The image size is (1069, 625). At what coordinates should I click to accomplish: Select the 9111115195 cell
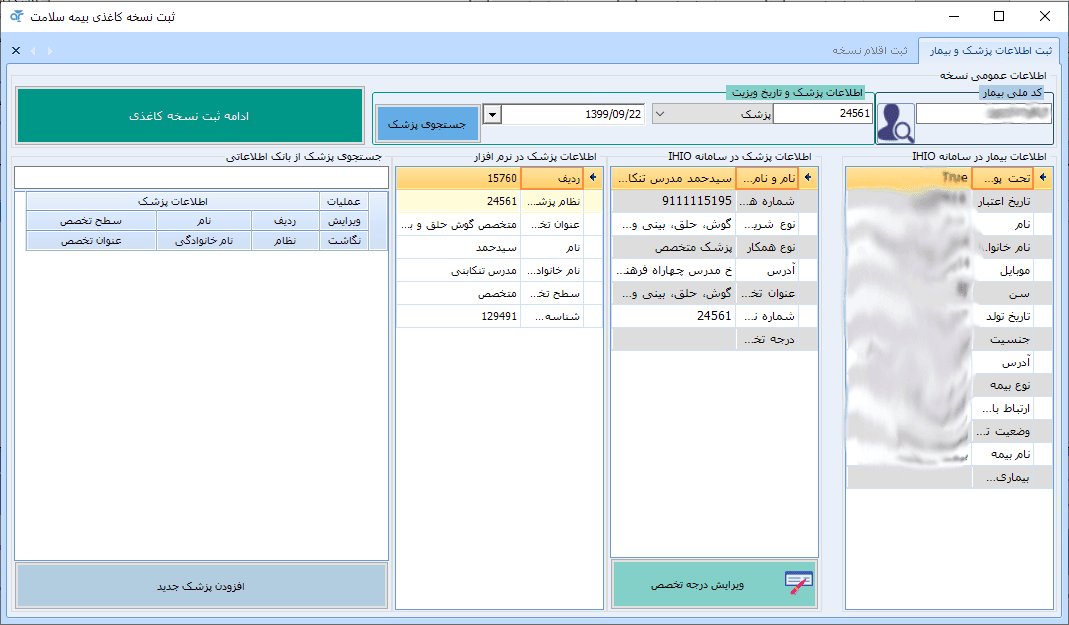674,201
